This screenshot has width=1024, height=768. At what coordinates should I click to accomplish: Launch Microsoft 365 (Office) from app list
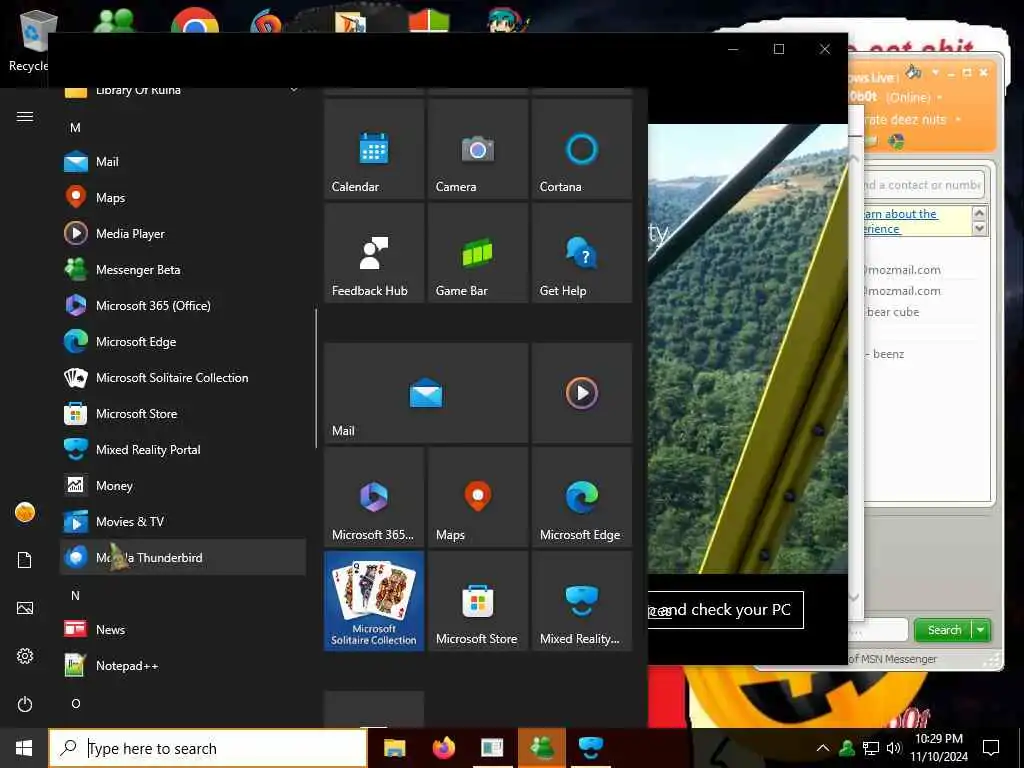[x=182, y=306]
